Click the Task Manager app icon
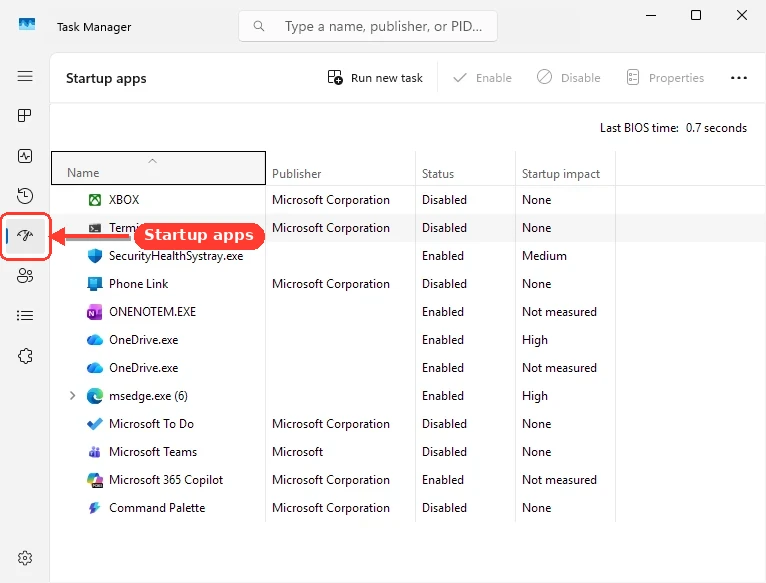Screen dimensions: 766x583 point(27,24)
